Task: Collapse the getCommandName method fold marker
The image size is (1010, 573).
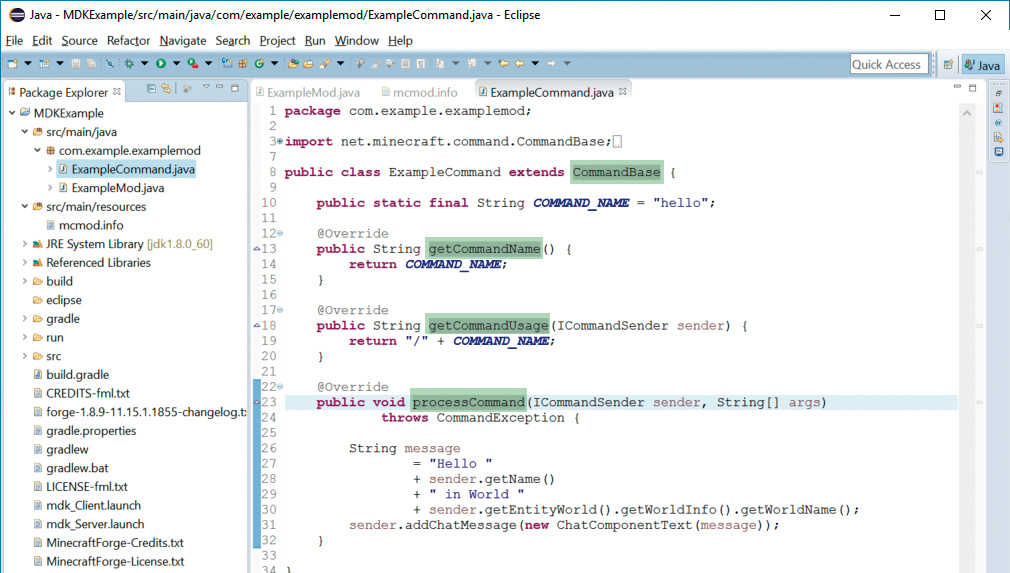Action: pyautogui.click(x=279, y=233)
